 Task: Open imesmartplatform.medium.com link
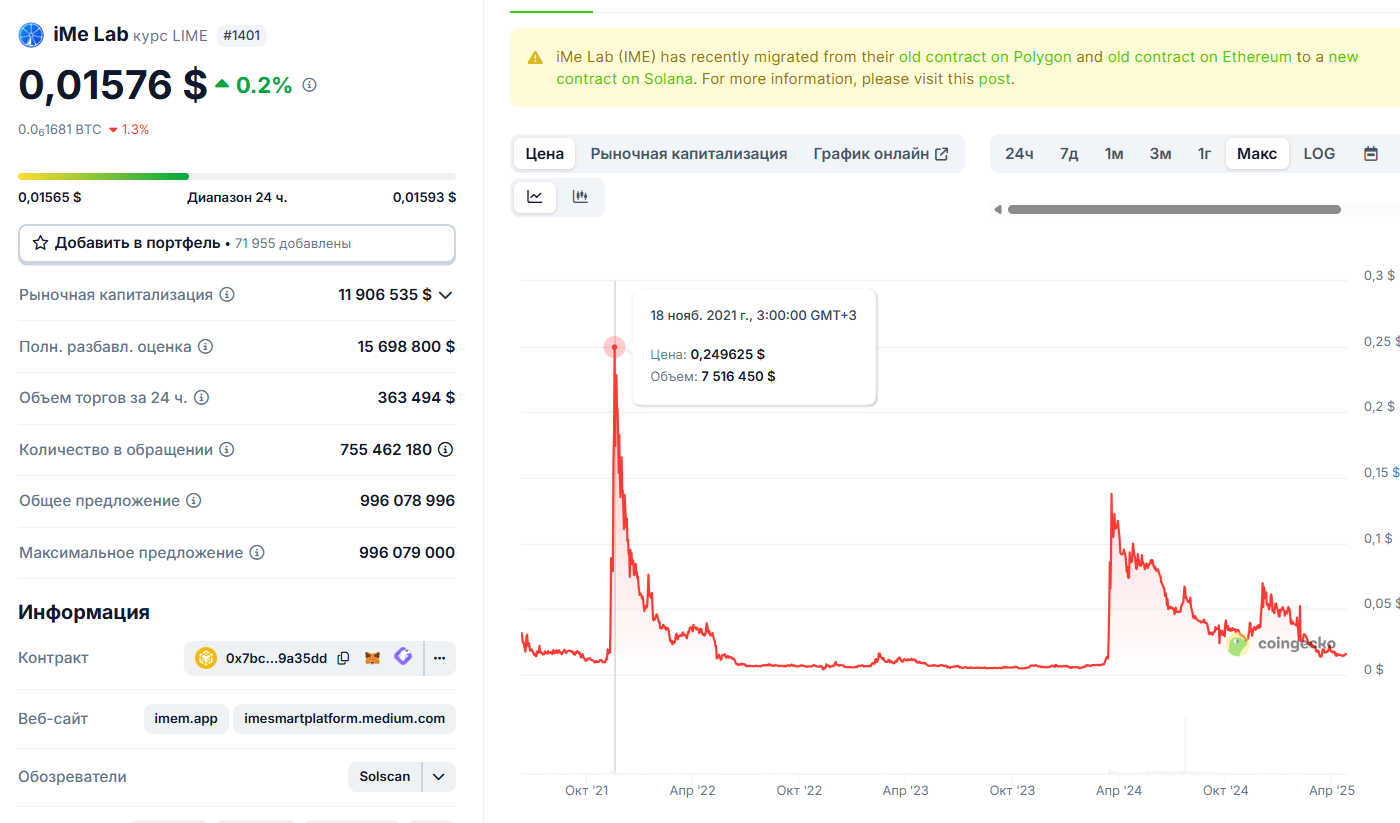pos(345,719)
